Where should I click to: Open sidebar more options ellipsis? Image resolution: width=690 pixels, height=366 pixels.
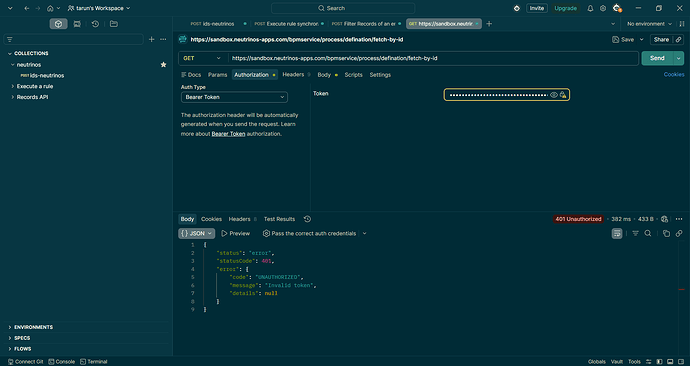point(163,40)
